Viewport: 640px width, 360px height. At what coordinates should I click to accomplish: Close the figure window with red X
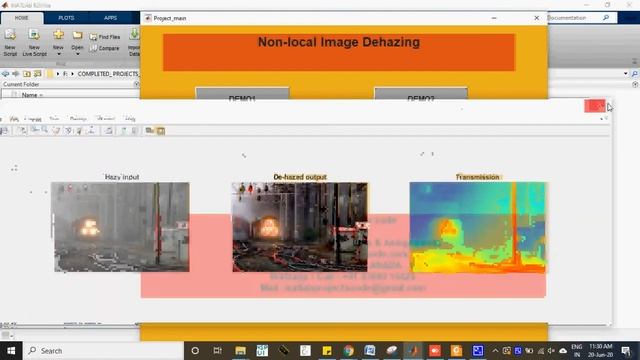tap(595, 106)
